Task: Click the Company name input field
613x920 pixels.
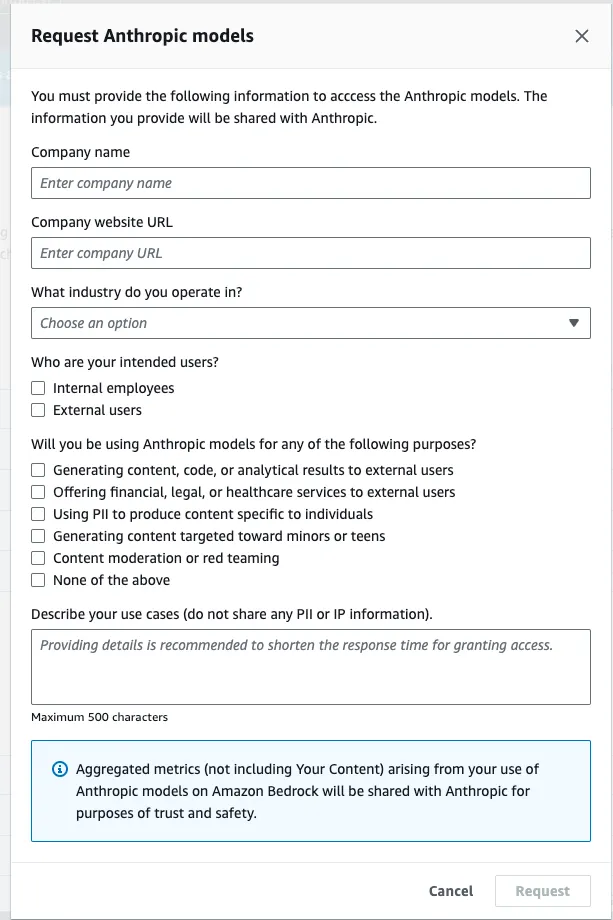Action: click(x=310, y=183)
